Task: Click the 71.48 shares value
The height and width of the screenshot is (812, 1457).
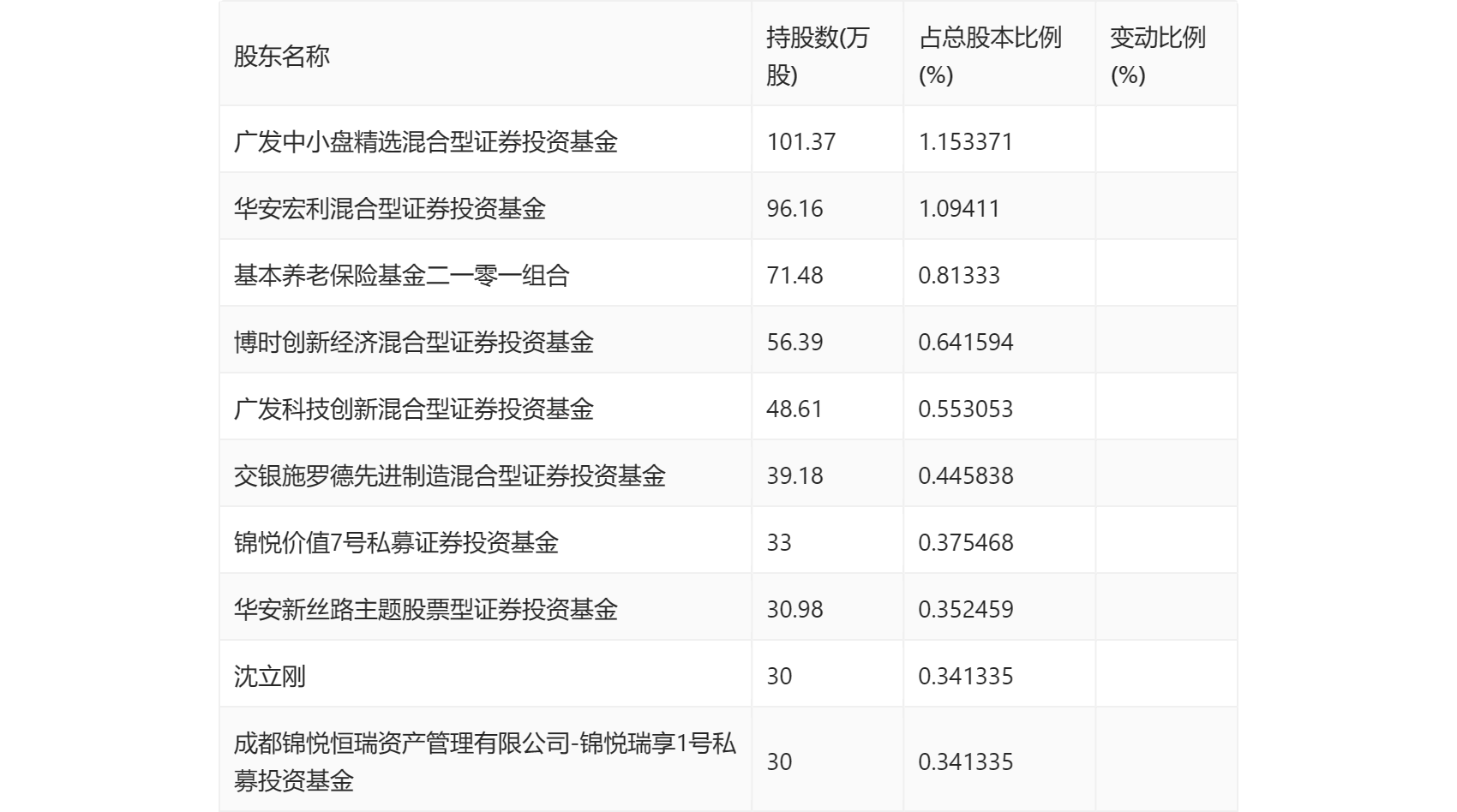Action: 794,275
